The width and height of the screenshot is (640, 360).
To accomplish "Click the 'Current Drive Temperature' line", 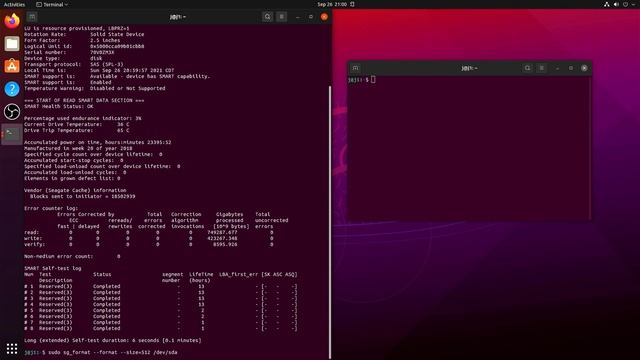I will click(x=77, y=124).
